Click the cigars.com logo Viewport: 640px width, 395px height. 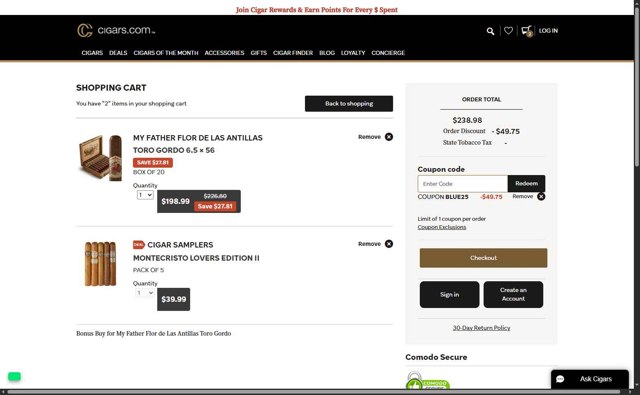pos(116,30)
